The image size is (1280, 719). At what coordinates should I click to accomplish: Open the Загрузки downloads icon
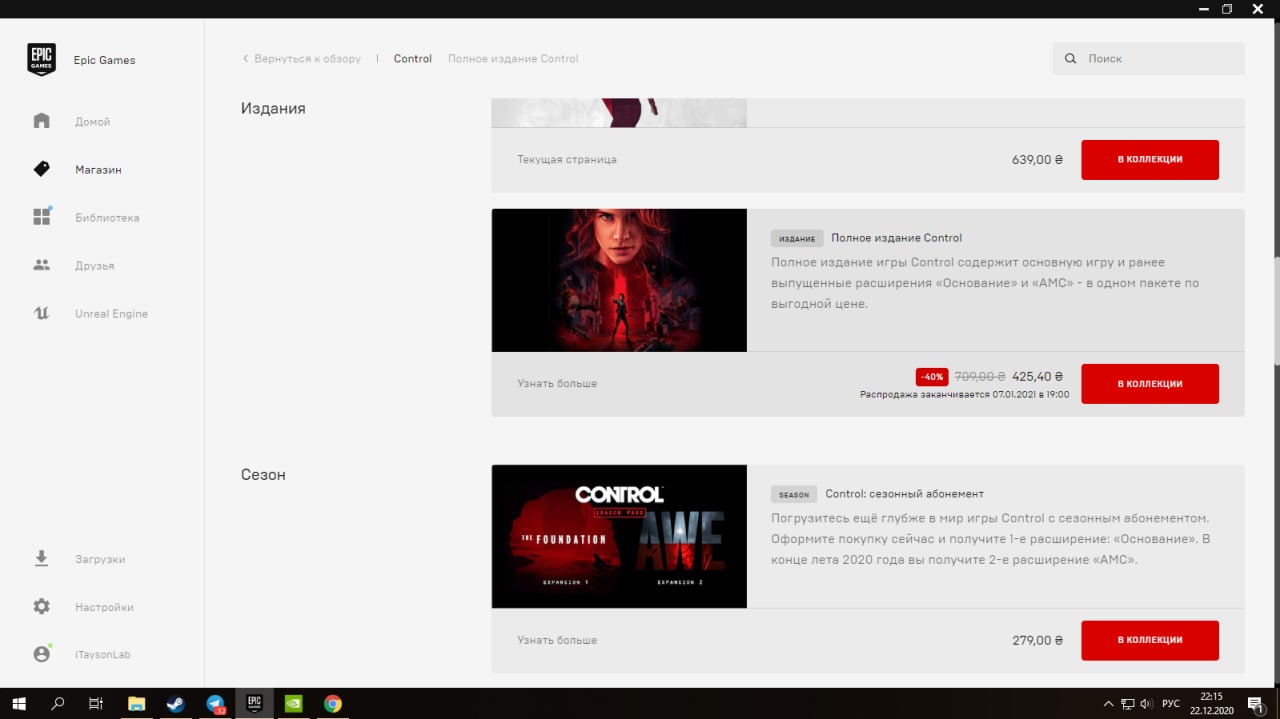[x=41, y=558]
